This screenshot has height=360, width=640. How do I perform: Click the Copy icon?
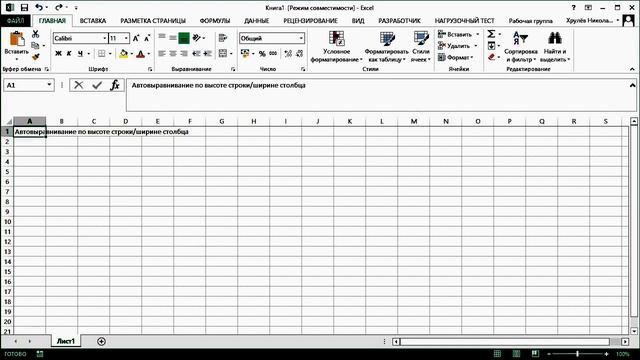click(x=36, y=46)
